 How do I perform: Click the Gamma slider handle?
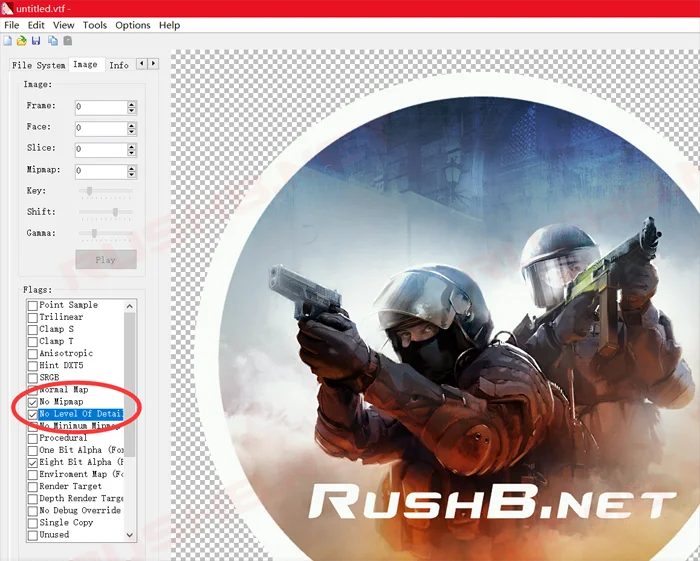tap(94, 233)
